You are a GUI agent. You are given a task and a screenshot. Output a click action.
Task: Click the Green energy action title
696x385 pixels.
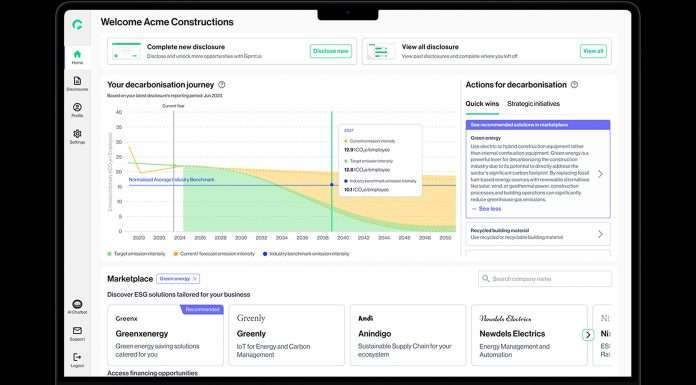(486, 138)
